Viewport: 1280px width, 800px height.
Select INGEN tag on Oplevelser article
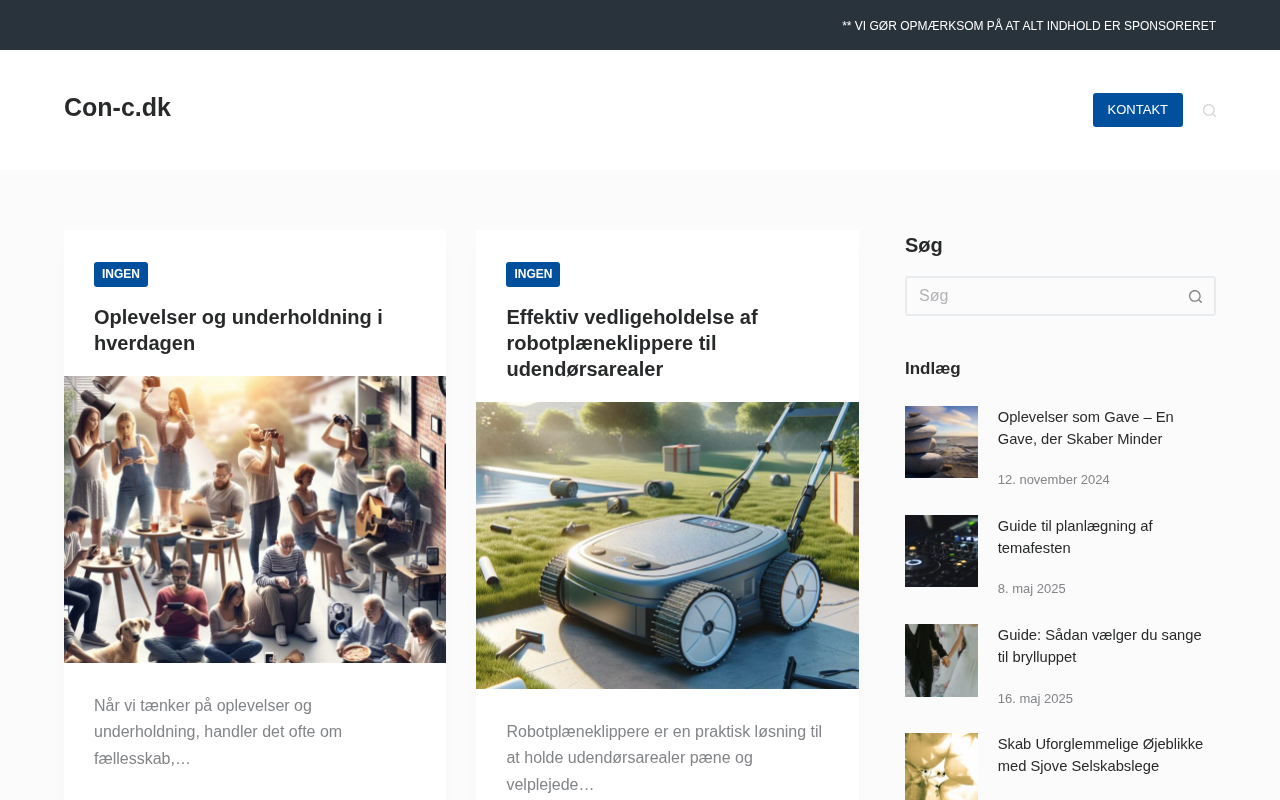[121, 274]
